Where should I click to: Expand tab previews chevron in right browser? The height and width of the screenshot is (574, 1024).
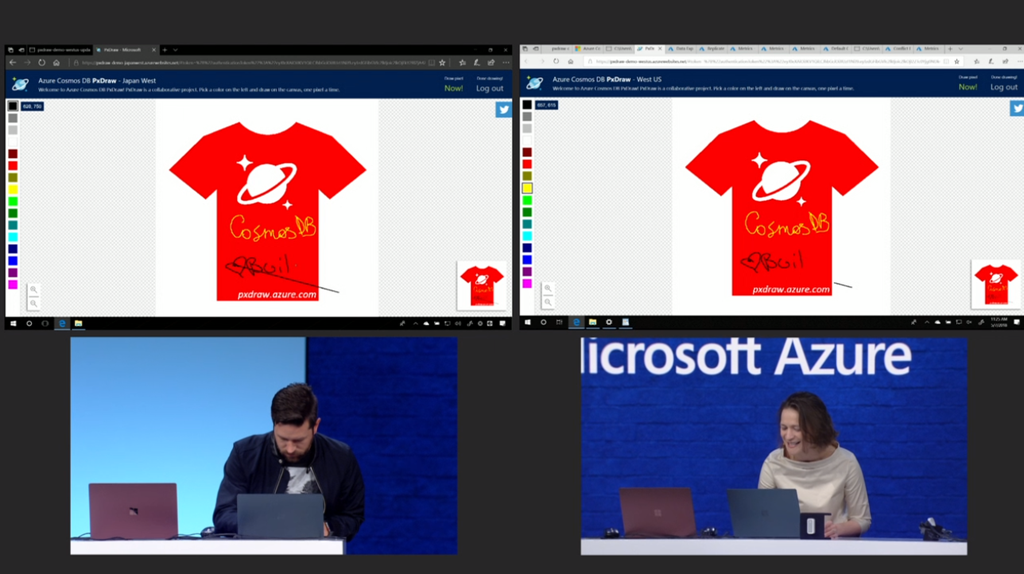coord(960,48)
